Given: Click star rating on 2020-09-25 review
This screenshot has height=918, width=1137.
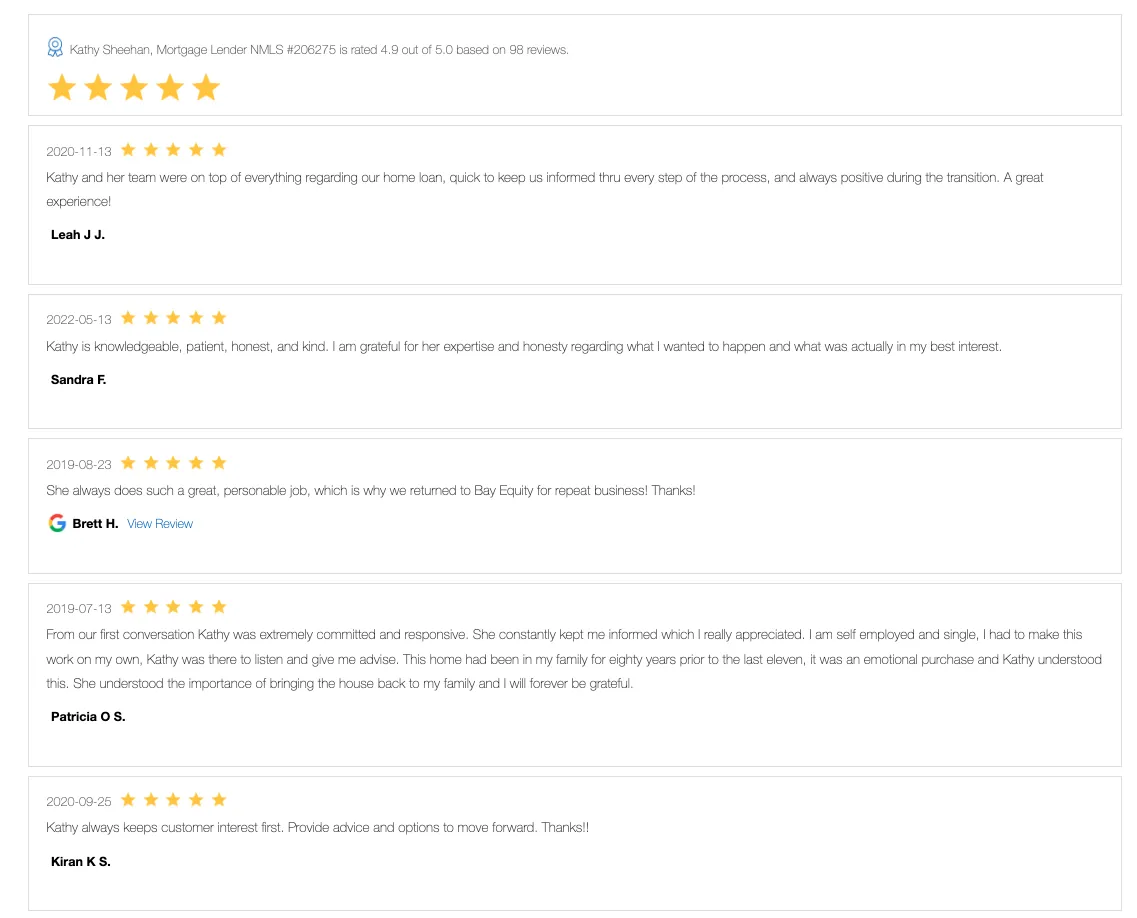Looking at the screenshot, I should point(173,800).
